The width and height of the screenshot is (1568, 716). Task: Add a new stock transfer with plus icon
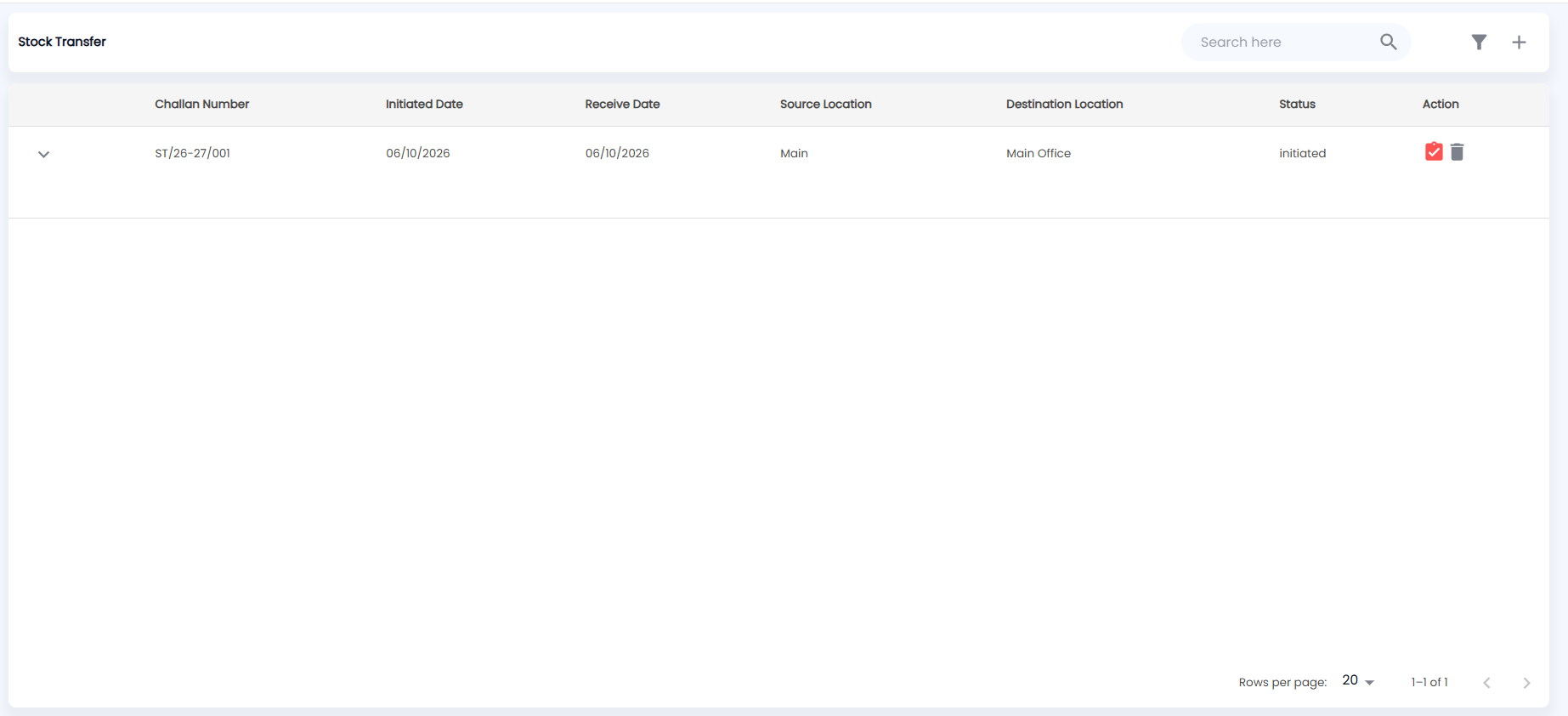pos(1519,42)
